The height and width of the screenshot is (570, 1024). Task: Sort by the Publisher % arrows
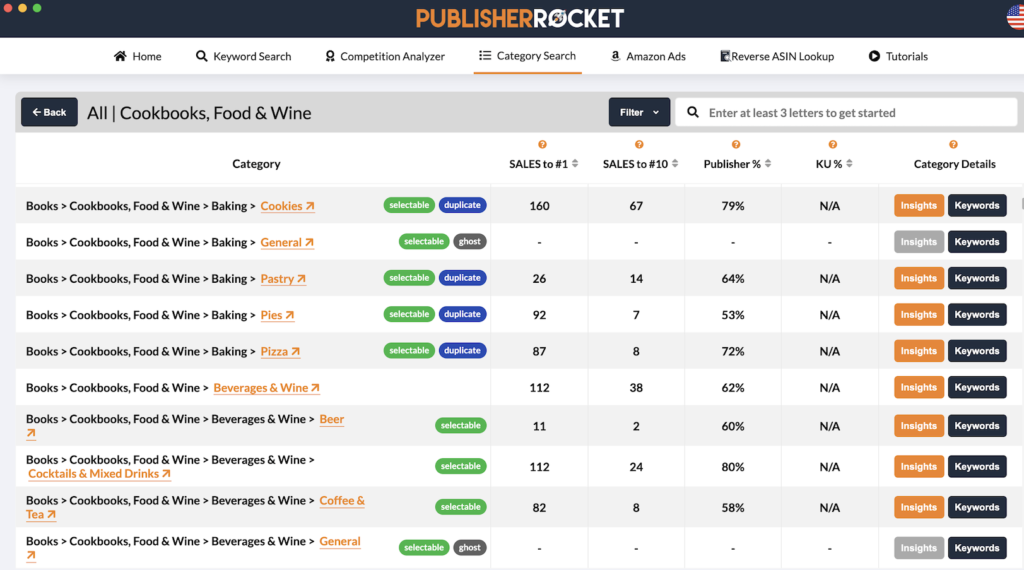(768, 163)
